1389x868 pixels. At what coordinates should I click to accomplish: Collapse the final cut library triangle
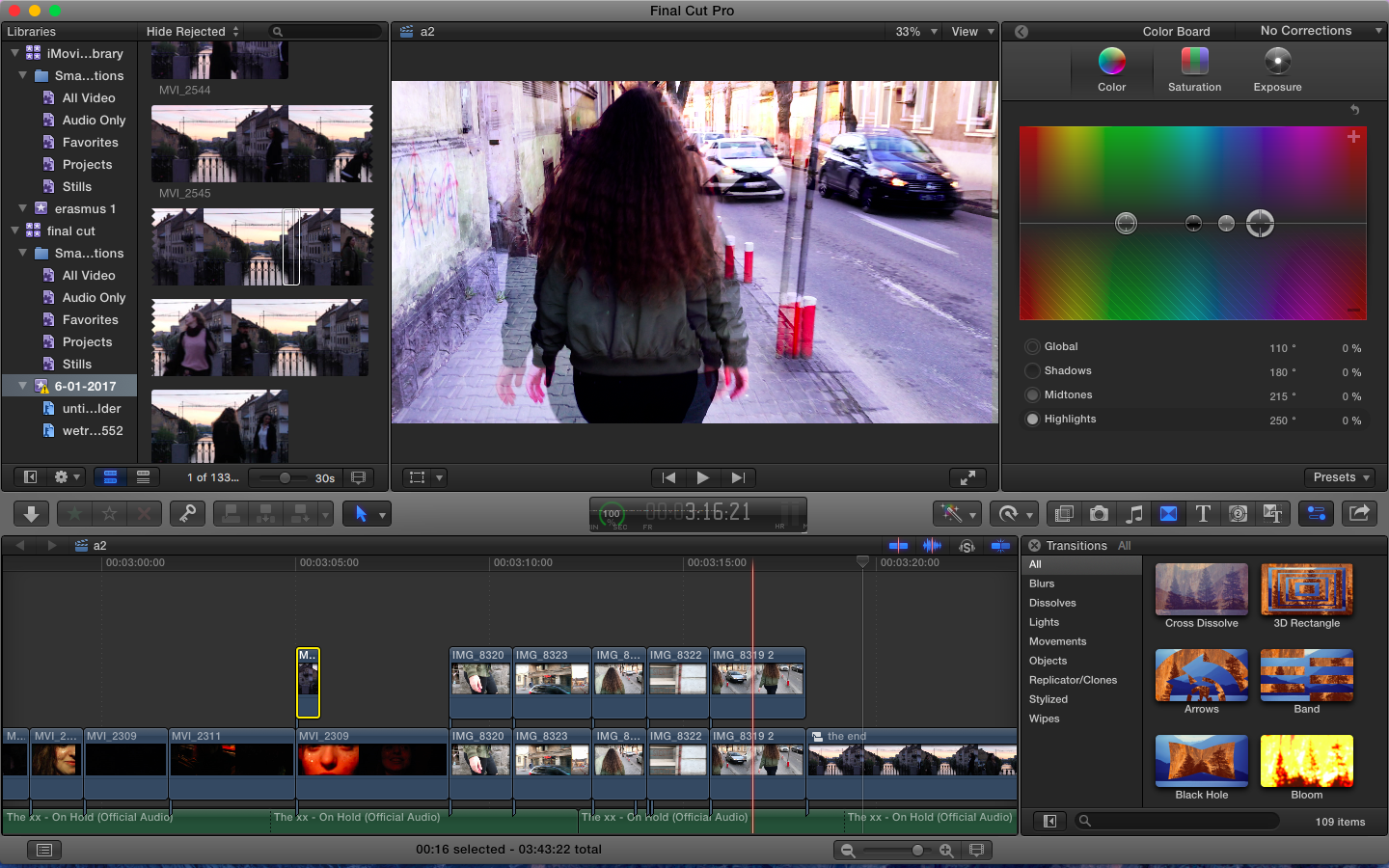[15, 231]
